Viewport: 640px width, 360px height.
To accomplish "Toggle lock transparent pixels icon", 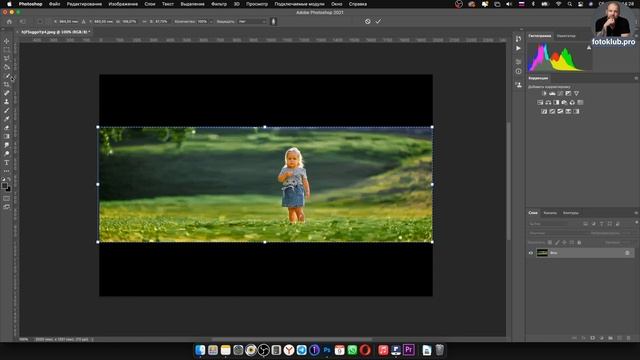I will tap(550, 242).
